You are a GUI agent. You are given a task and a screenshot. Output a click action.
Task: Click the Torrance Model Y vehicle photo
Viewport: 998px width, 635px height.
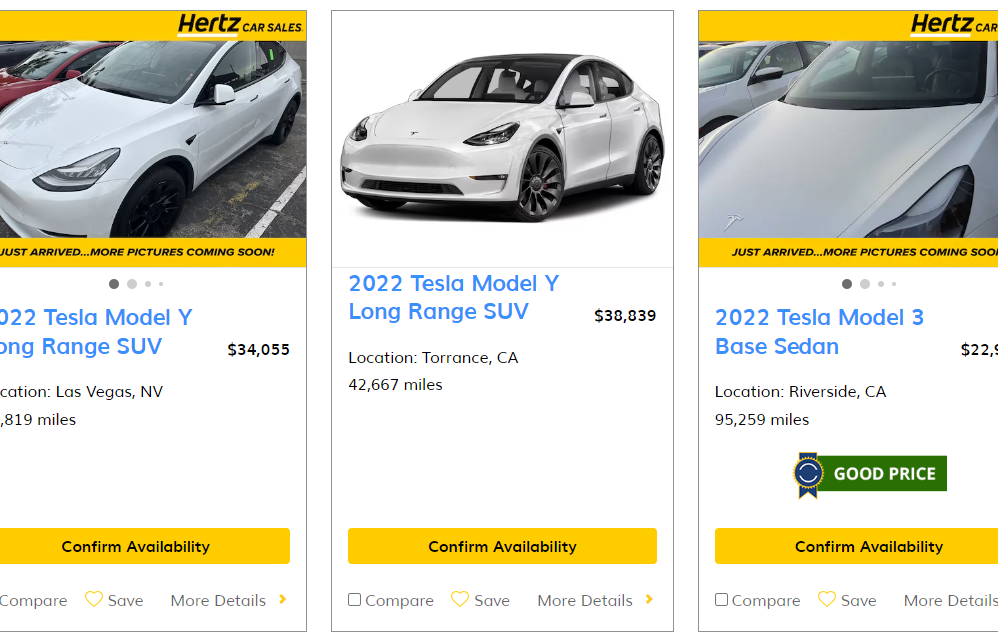tap(502, 140)
